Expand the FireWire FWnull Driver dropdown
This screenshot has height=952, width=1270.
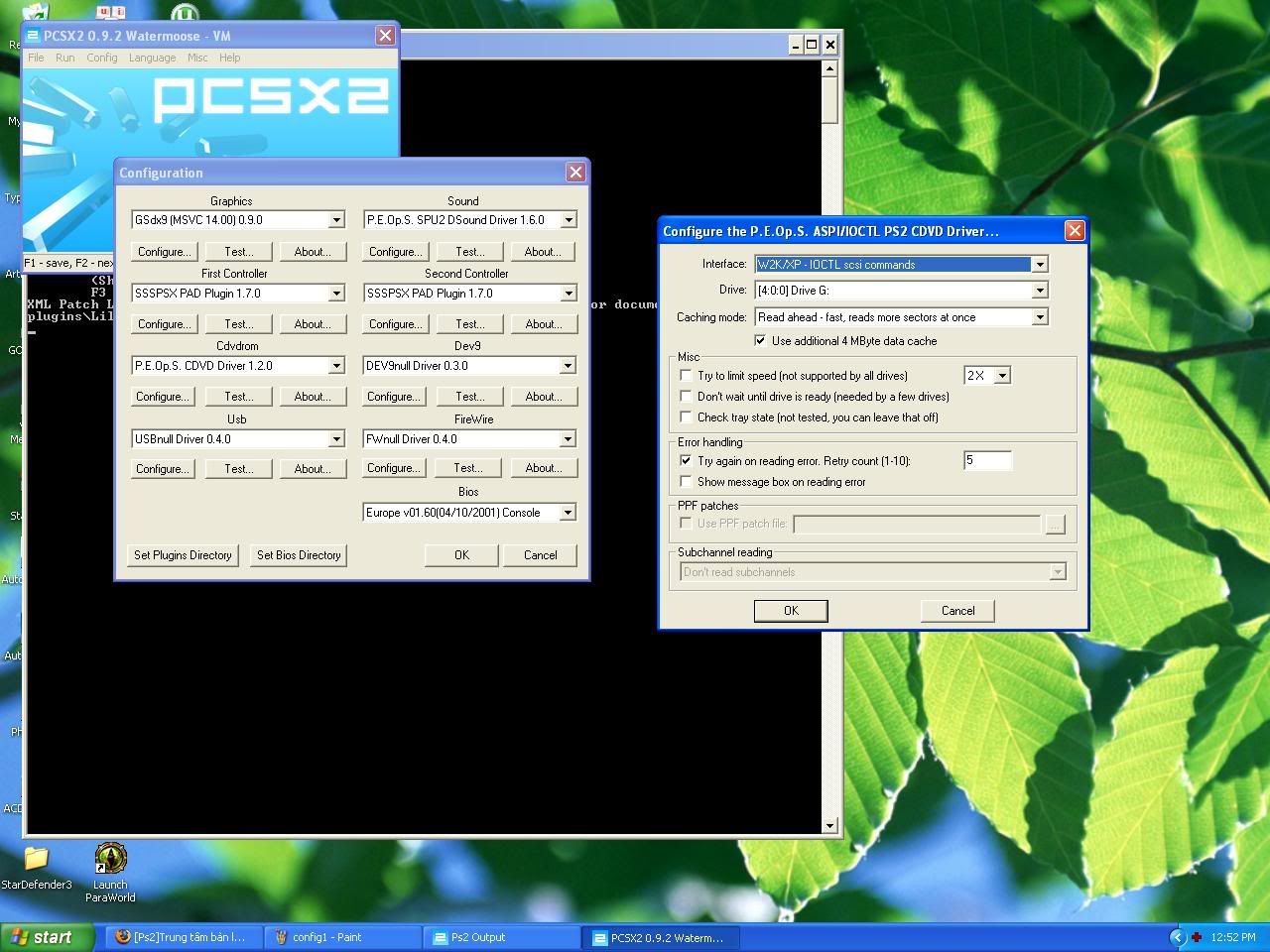coord(568,439)
